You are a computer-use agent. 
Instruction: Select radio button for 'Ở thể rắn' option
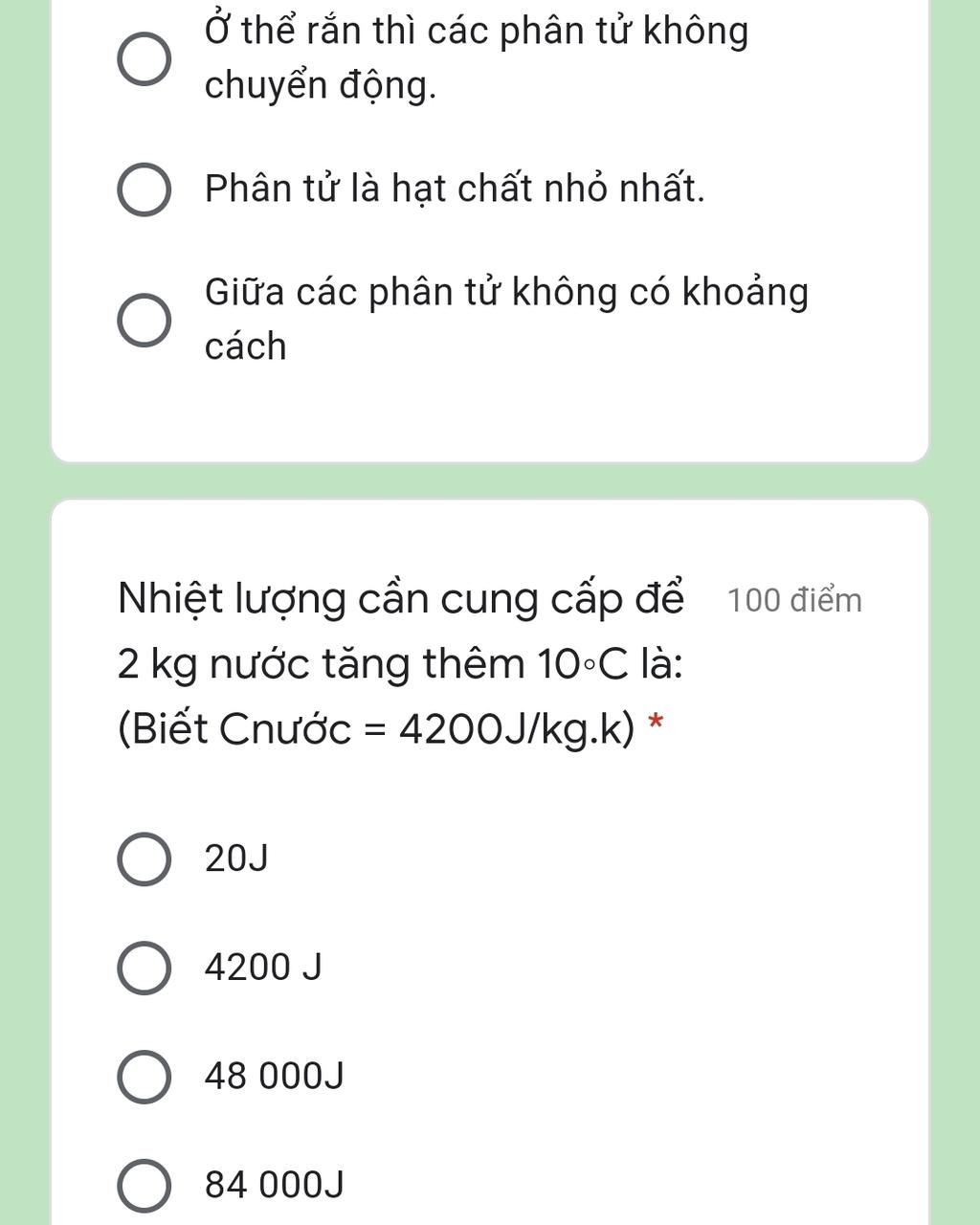tap(145, 59)
